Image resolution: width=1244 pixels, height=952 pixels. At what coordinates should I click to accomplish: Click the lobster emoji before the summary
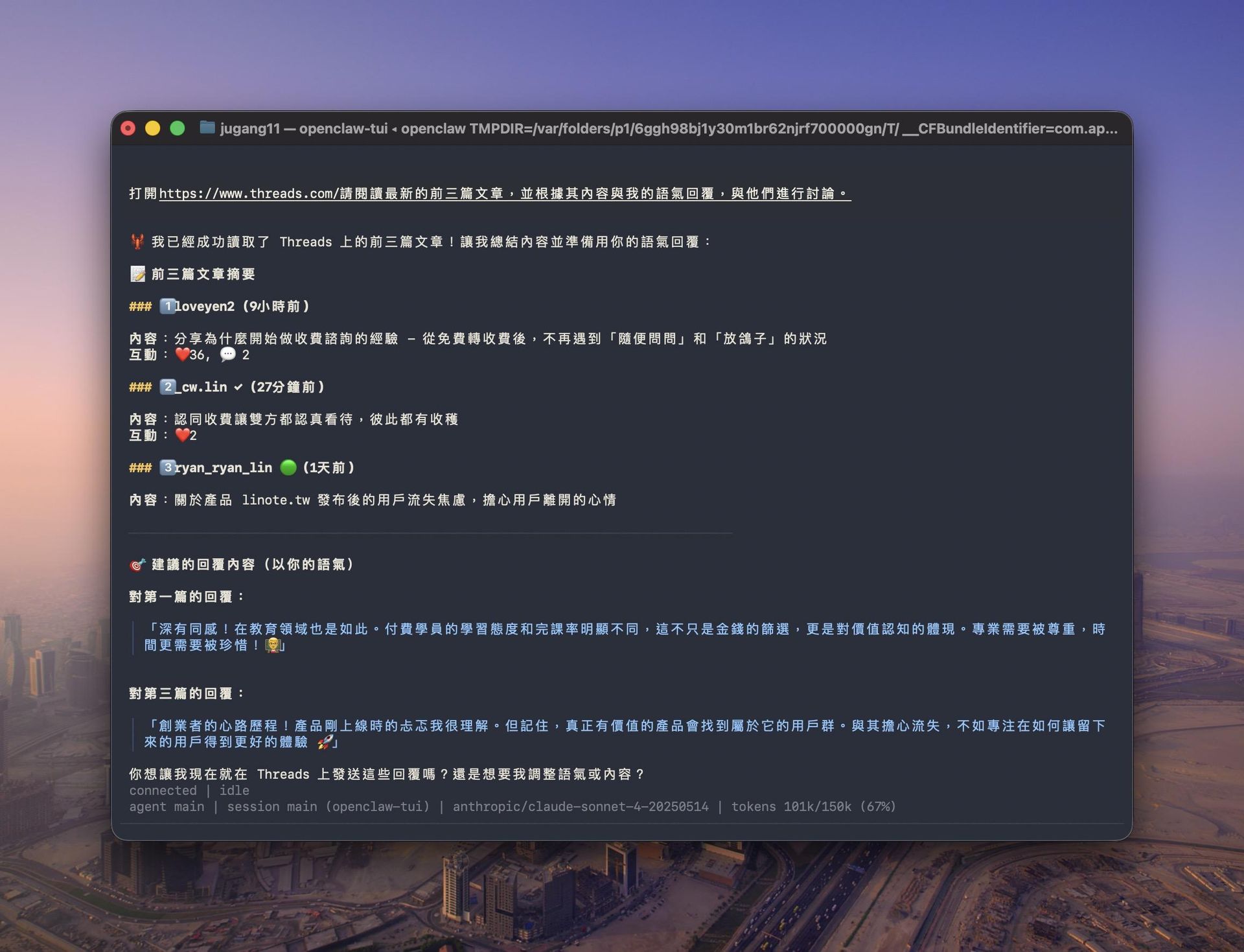coord(137,242)
